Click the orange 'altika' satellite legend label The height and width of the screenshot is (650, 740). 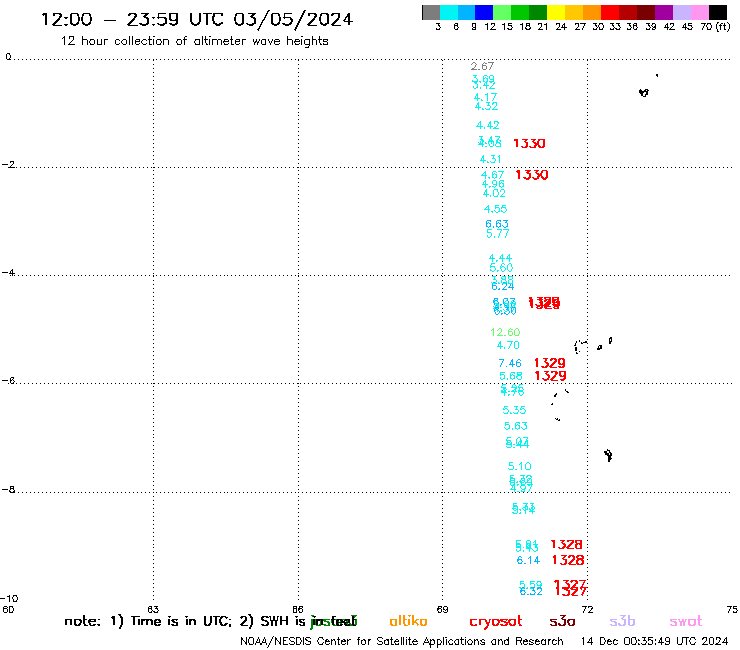(x=408, y=621)
